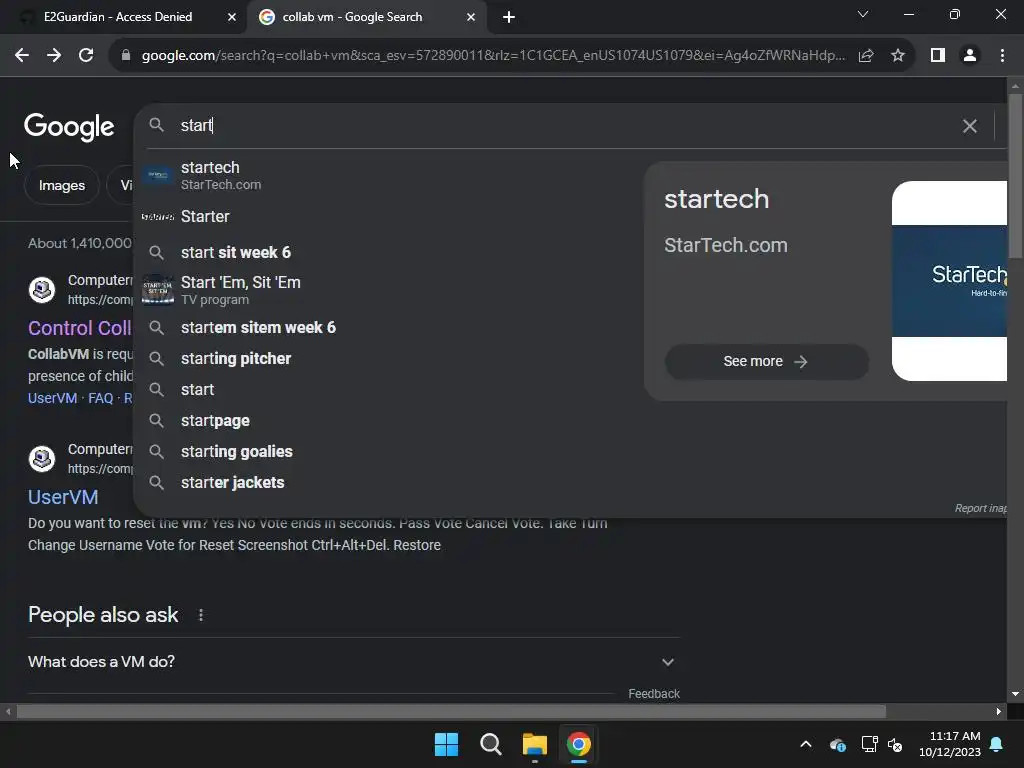Open the clock showing 11:17 AM

(x=950, y=744)
